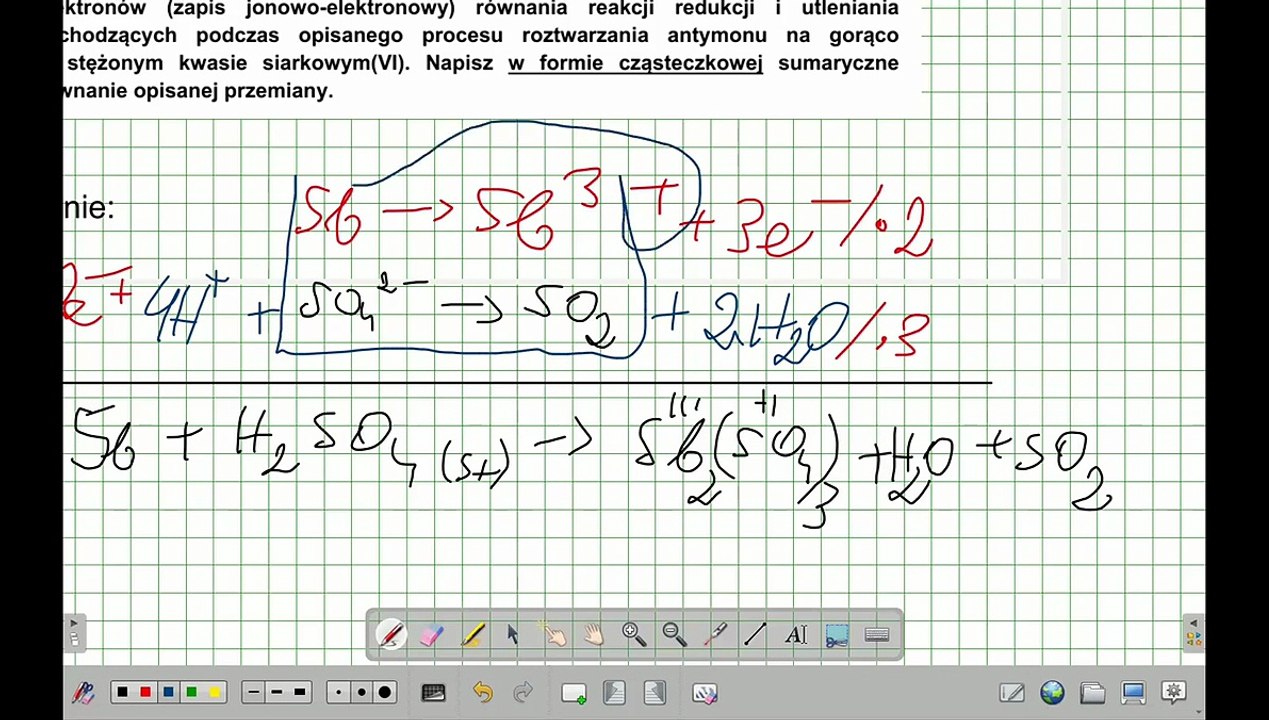Viewport: 1269px width, 720px height.
Task: Choose the thick line width
Action: coord(300,692)
